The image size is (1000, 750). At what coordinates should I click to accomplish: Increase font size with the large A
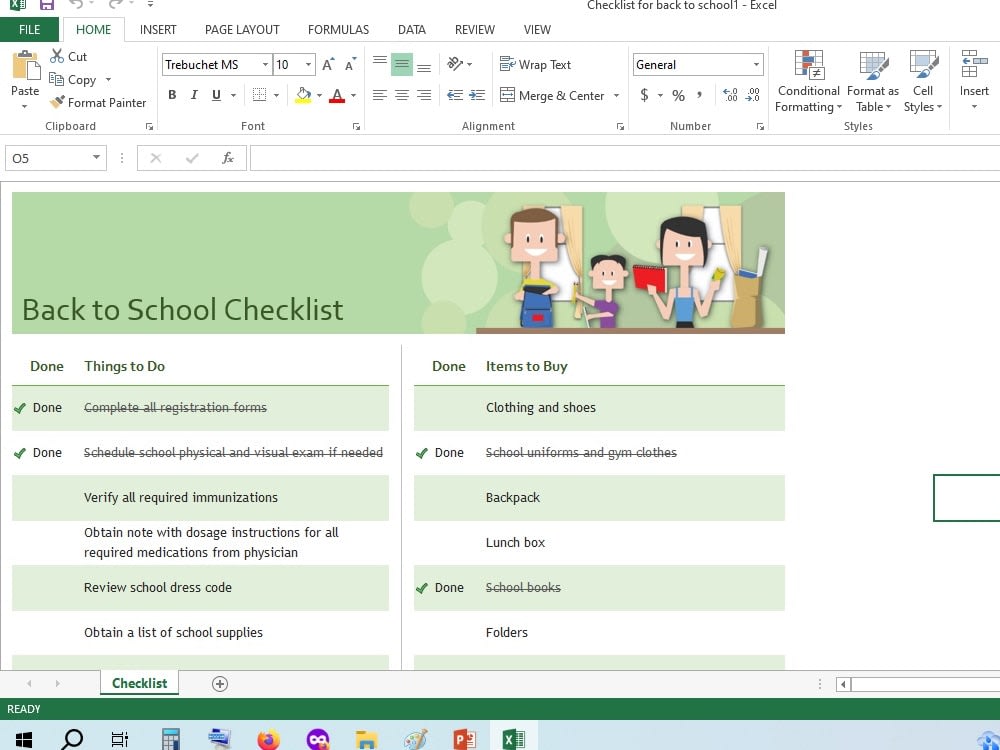[328, 64]
